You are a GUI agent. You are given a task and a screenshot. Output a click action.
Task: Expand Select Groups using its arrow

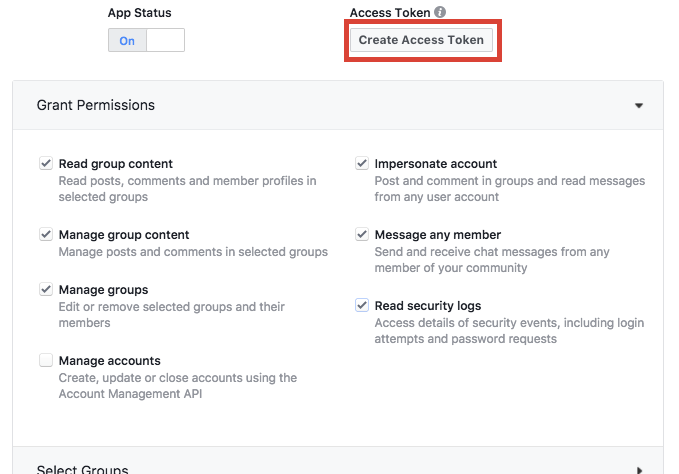point(639,469)
